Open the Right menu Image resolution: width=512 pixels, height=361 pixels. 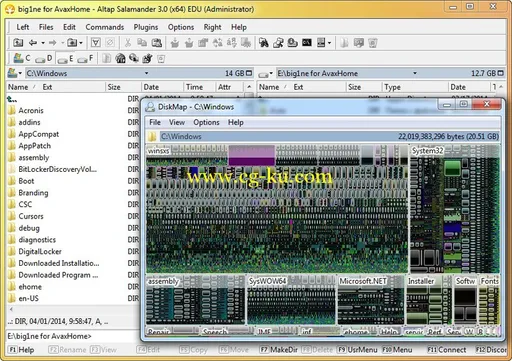click(x=212, y=27)
